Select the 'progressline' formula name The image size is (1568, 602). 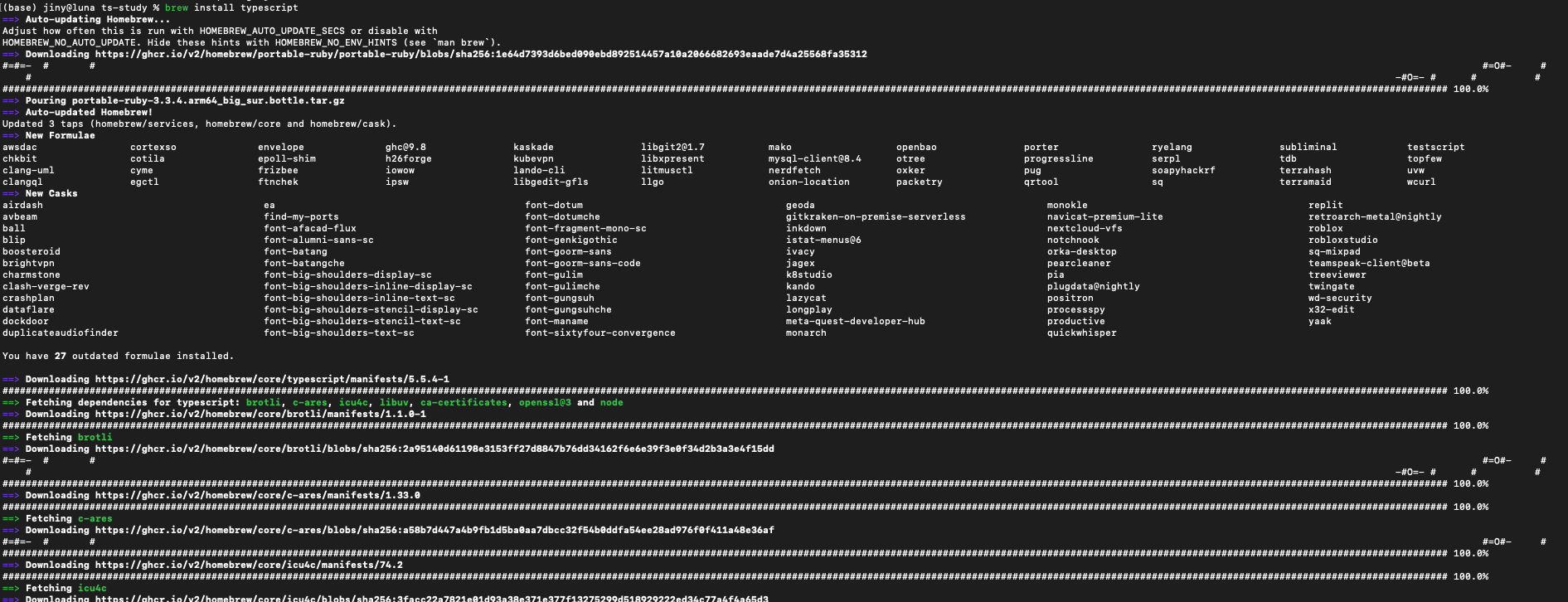click(1059, 158)
